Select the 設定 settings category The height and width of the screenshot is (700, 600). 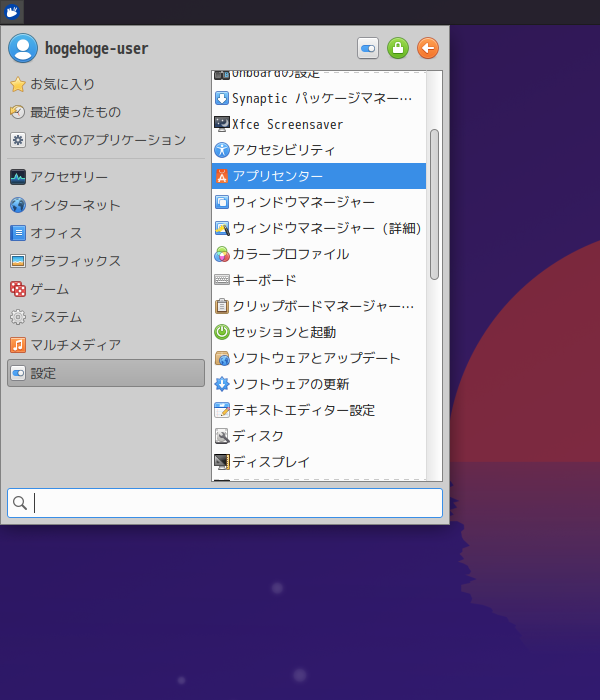pyautogui.click(x=106, y=373)
